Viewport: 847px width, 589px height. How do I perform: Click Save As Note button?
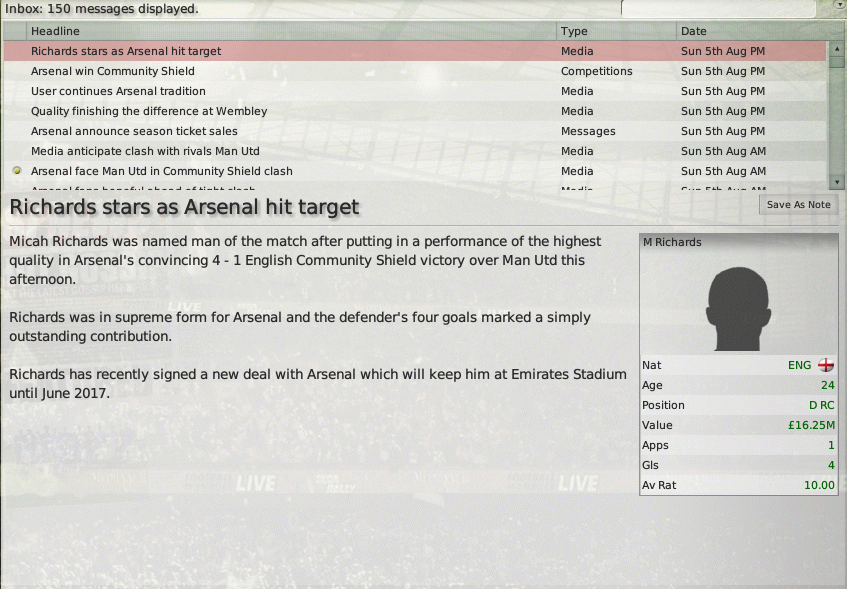click(x=798, y=205)
